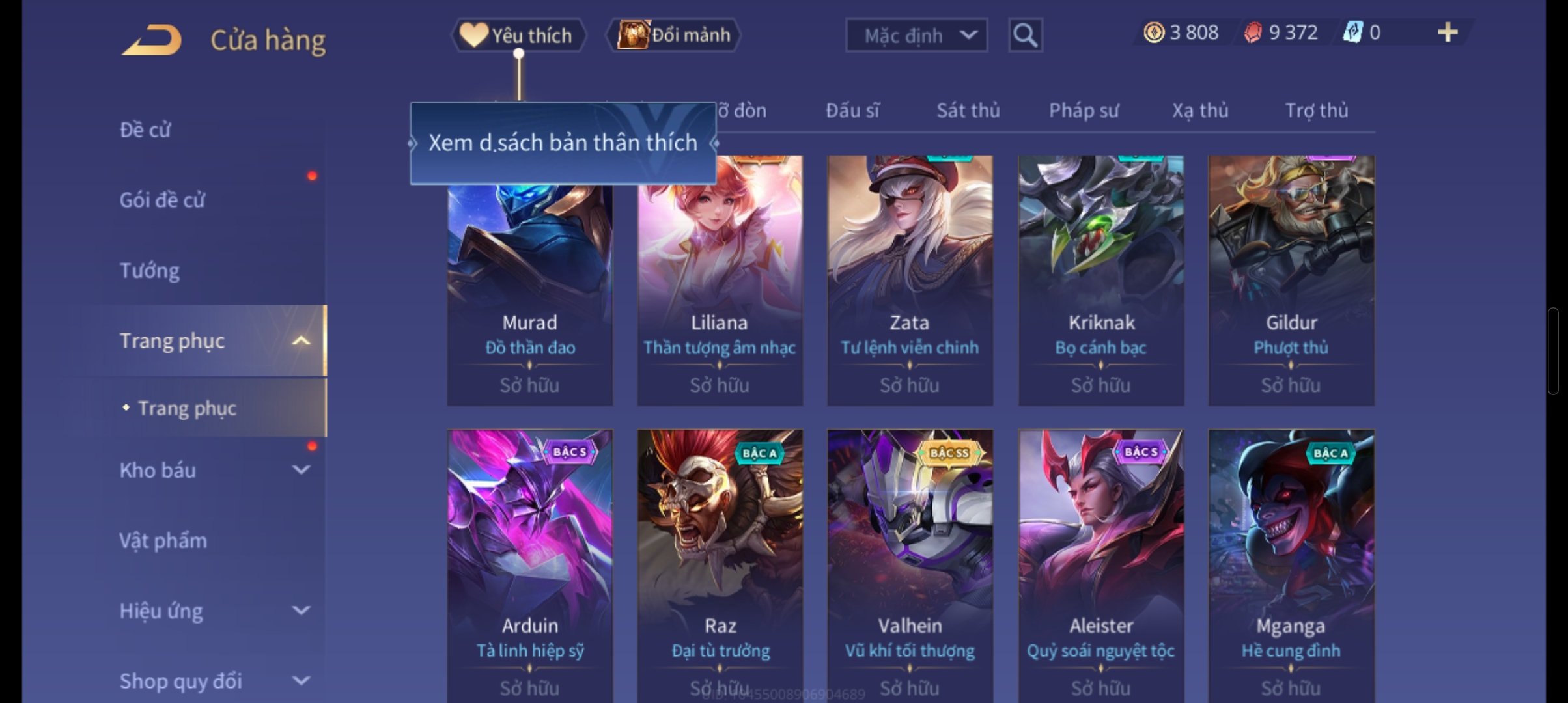1568x703 pixels.
Task: Expand Shop quy đổi section
Action: click(301, 681)
